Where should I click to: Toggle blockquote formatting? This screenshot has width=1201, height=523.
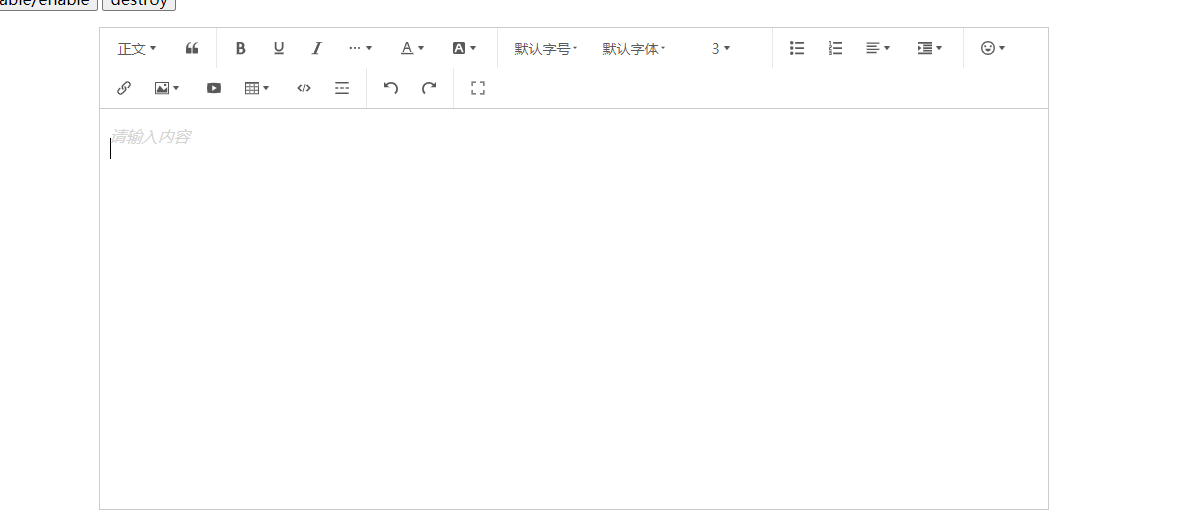(x=192, y=48)
